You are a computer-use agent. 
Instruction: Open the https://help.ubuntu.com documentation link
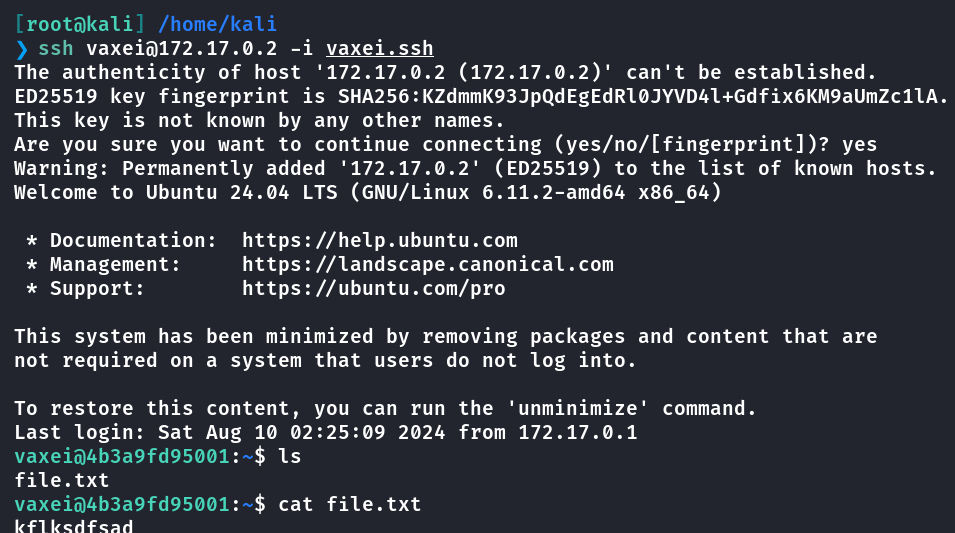[380, 241]
